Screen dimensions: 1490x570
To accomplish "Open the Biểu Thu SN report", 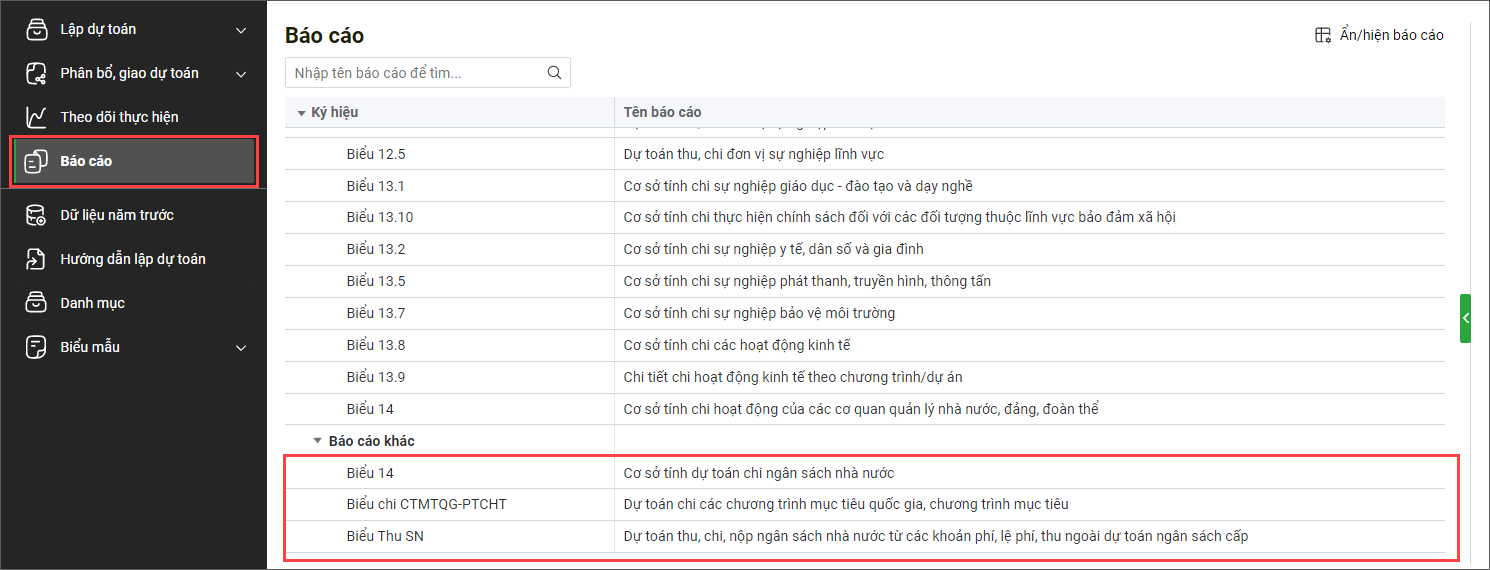I will [x=385, y=536].
